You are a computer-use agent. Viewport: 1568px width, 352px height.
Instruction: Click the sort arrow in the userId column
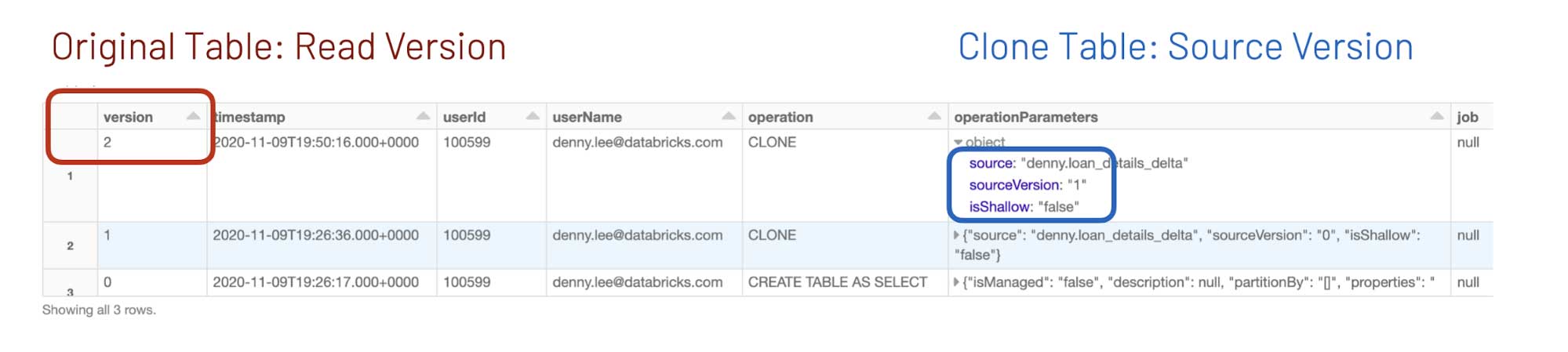533,116
